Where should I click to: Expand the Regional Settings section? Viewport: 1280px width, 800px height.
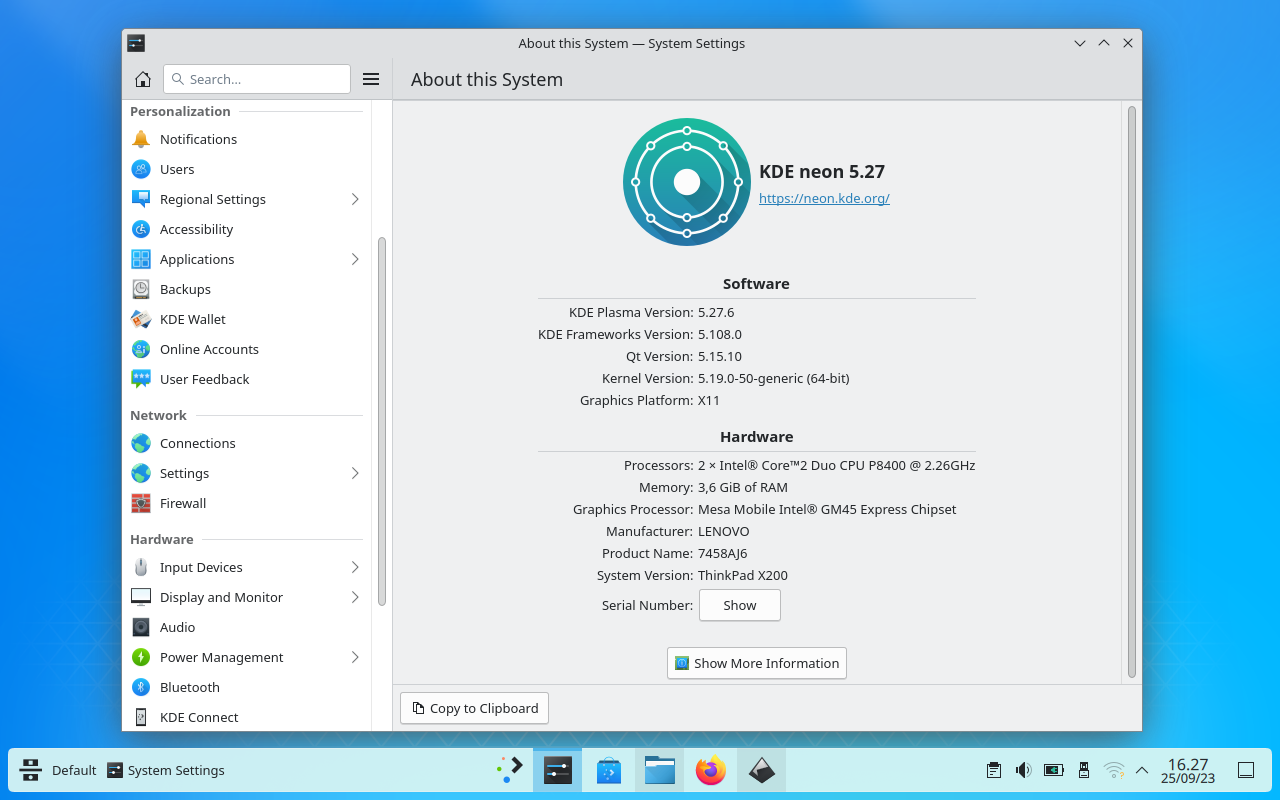(x=354, y=199)
